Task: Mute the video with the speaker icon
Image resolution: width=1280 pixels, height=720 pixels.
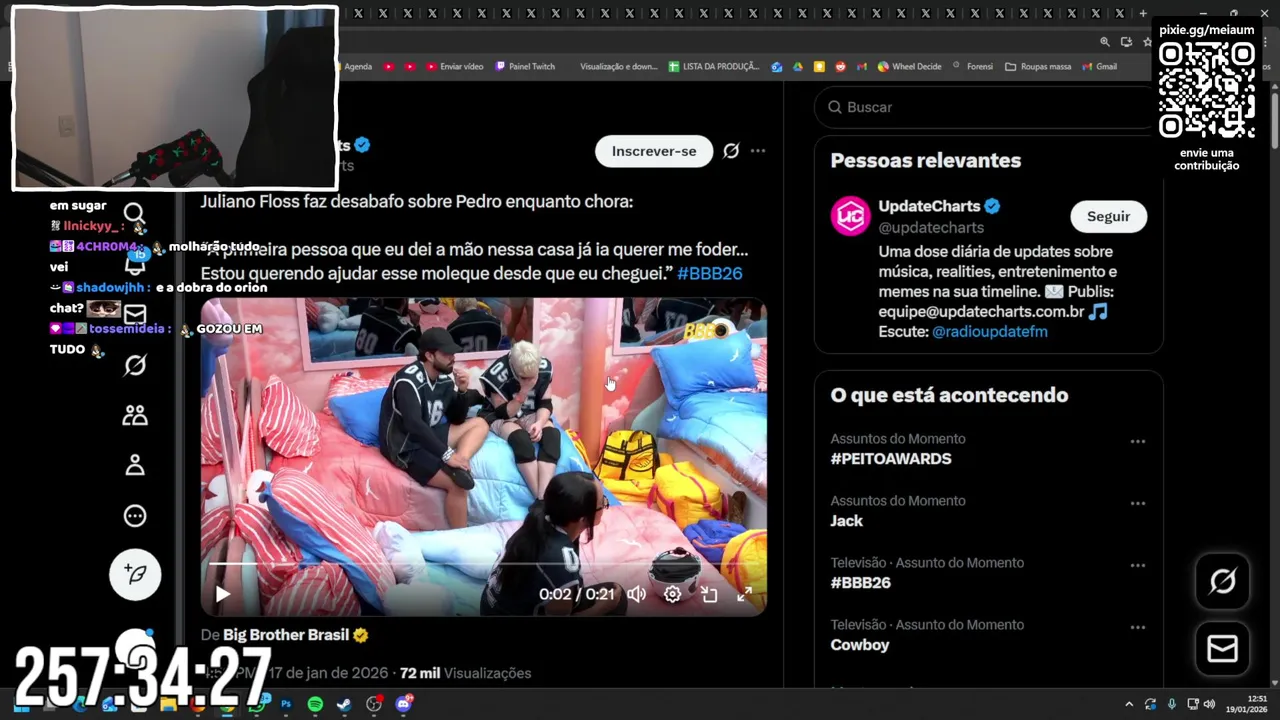Action: (637, 594)
